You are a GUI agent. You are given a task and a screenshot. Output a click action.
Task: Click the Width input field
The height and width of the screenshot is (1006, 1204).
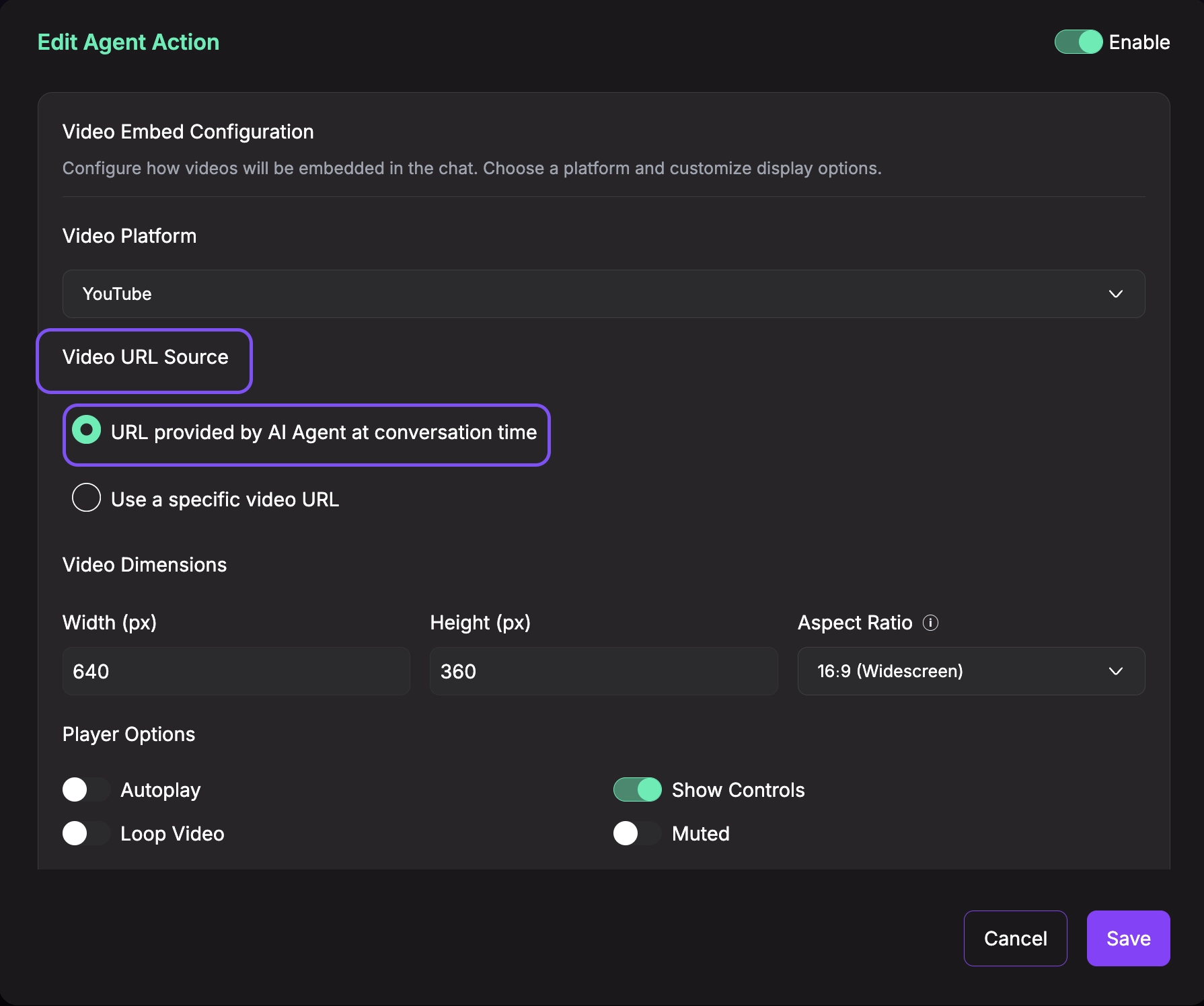tap(235, 671)
